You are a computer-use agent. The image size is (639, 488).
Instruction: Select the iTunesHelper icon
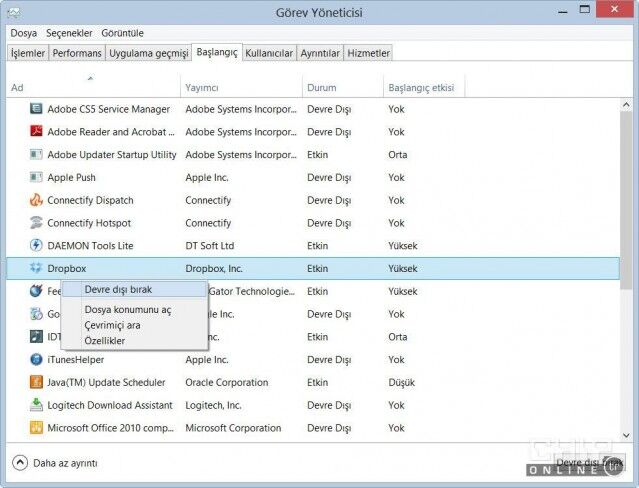click(37, 360)
